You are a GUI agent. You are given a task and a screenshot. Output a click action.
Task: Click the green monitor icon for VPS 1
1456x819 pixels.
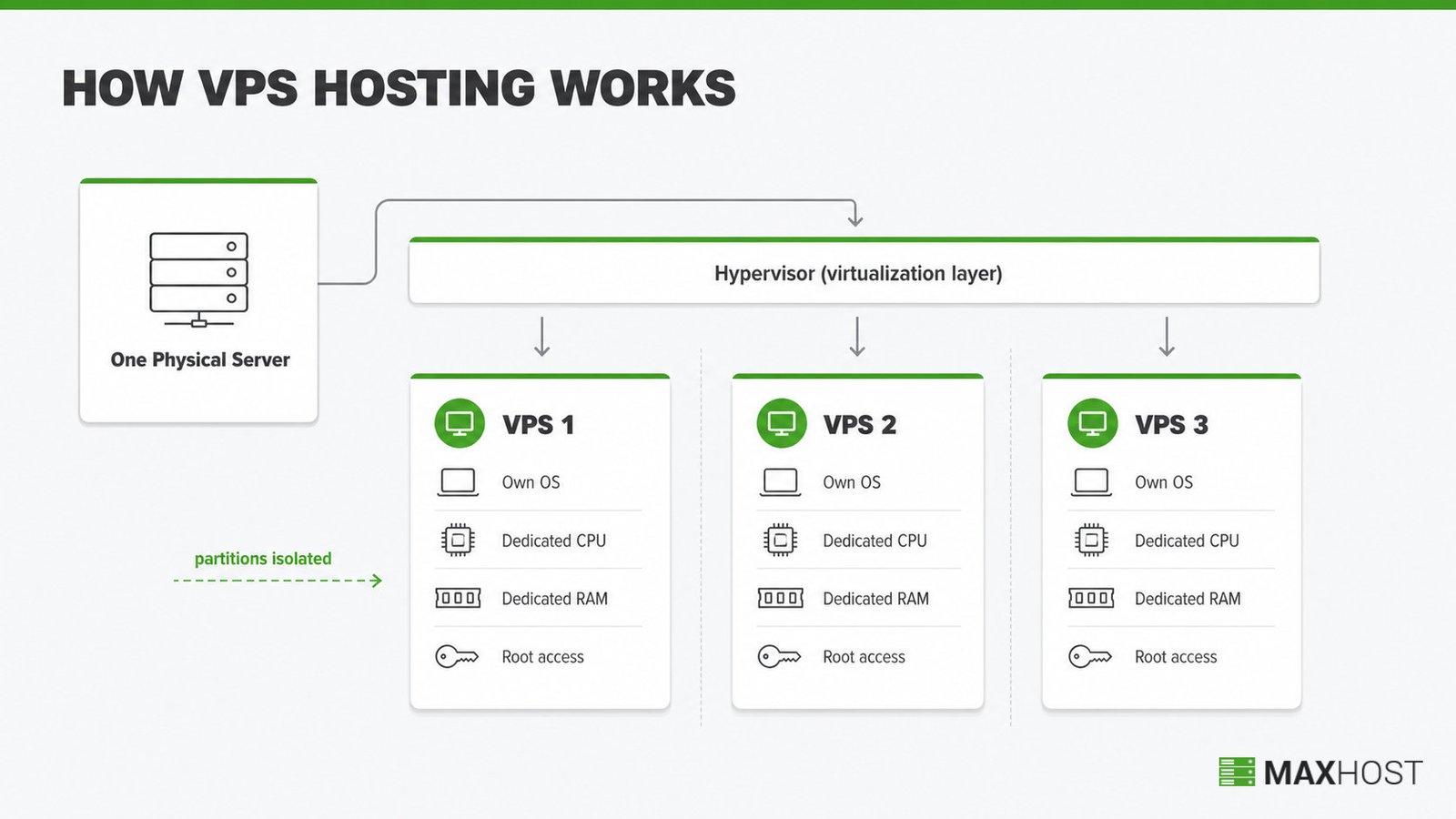coord(460,423)
